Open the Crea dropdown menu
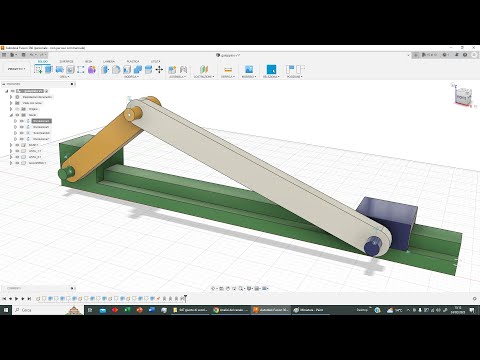Image resolution: width=480 pixels, height=360 pixels. point(64,77)
